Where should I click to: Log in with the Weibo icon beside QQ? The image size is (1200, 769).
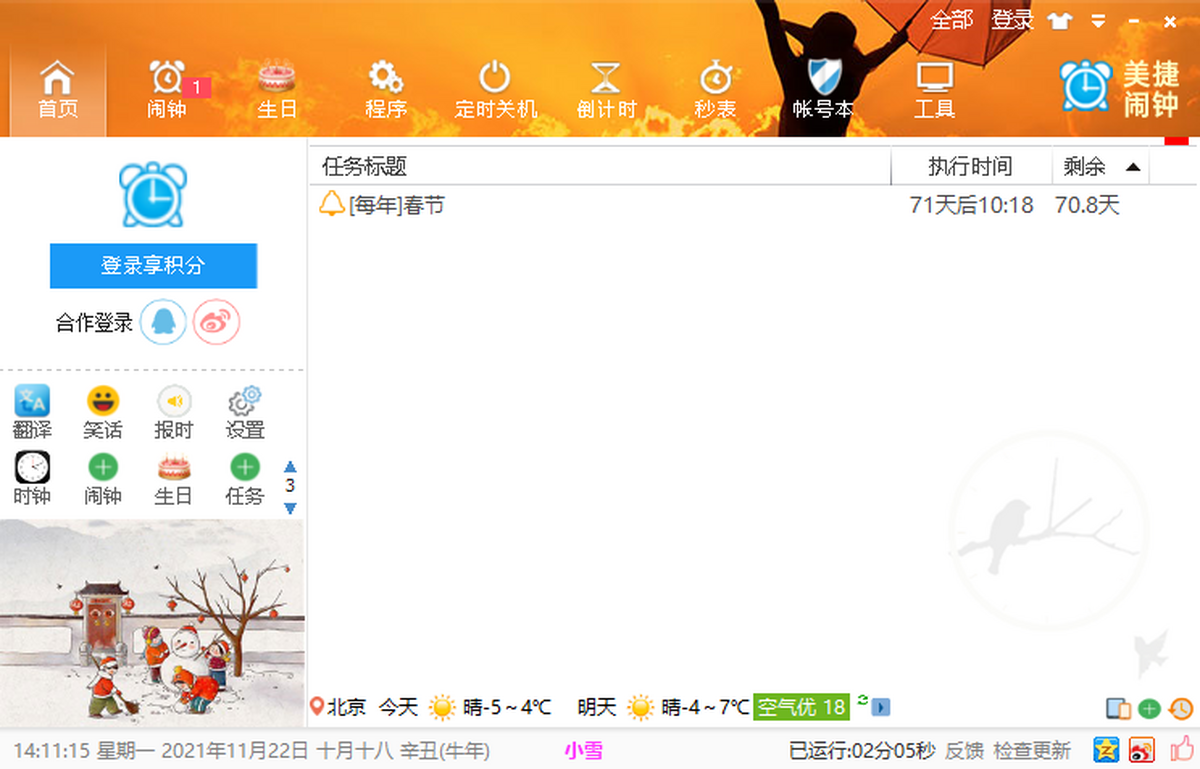(x=216, y=323)
